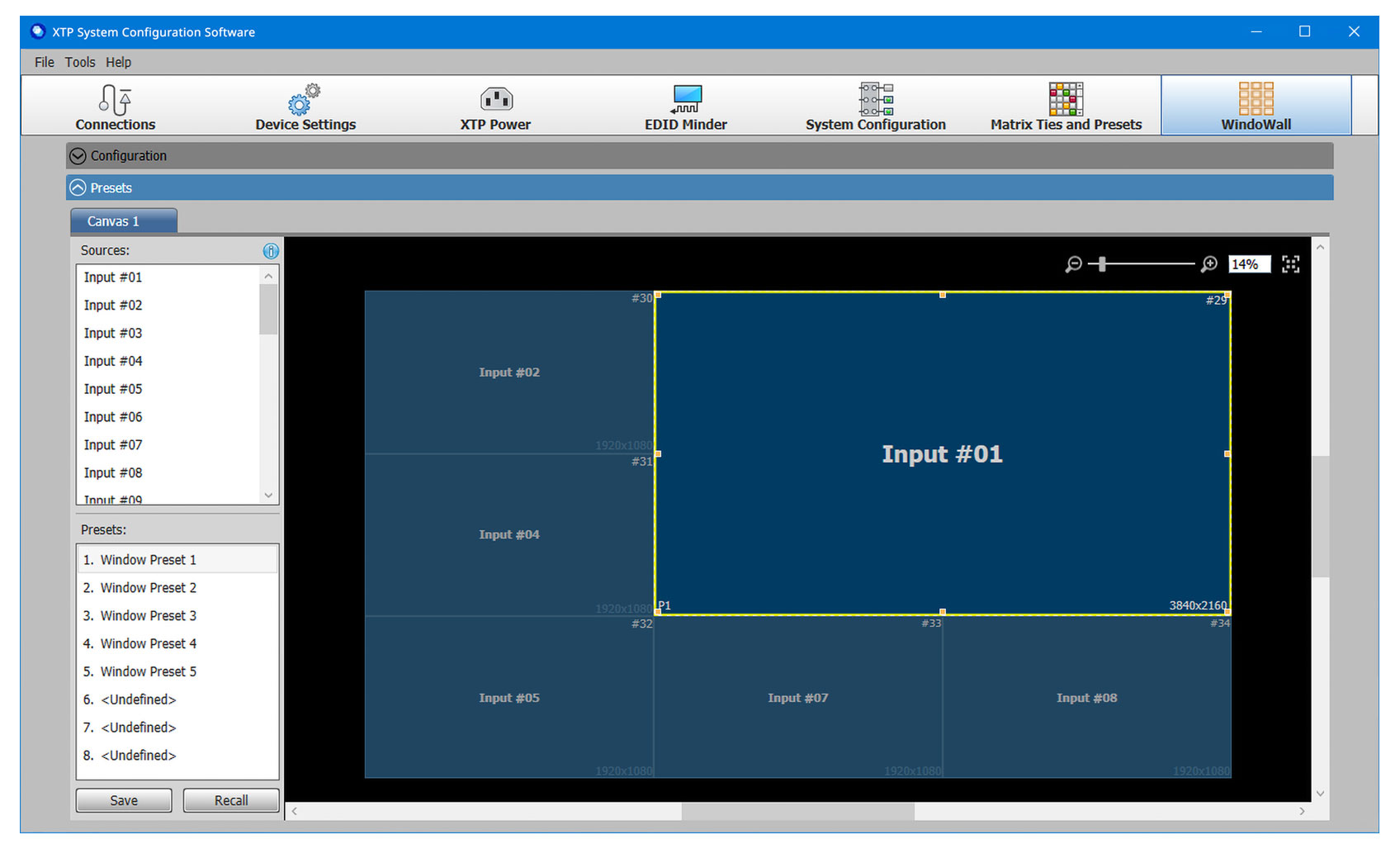Click the Recall preset button

(x=231, y=800)
